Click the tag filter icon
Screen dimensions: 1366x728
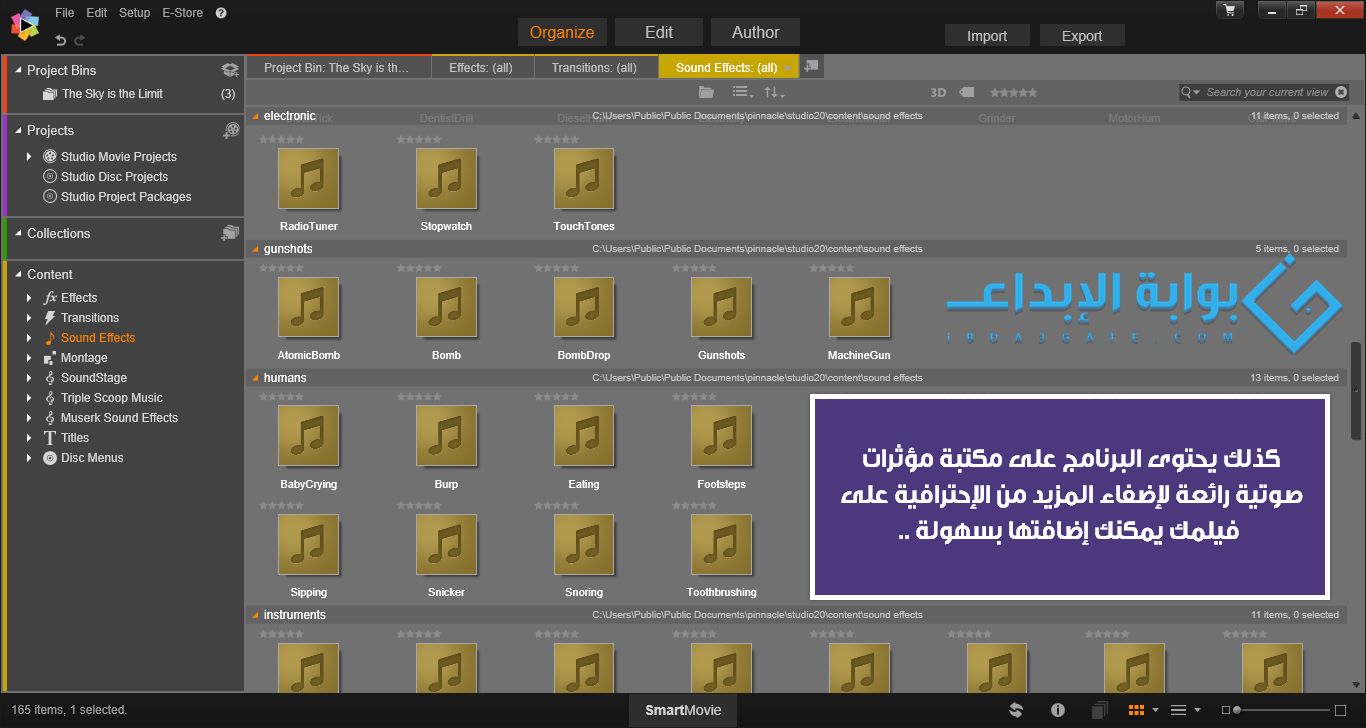pos(966,92)
